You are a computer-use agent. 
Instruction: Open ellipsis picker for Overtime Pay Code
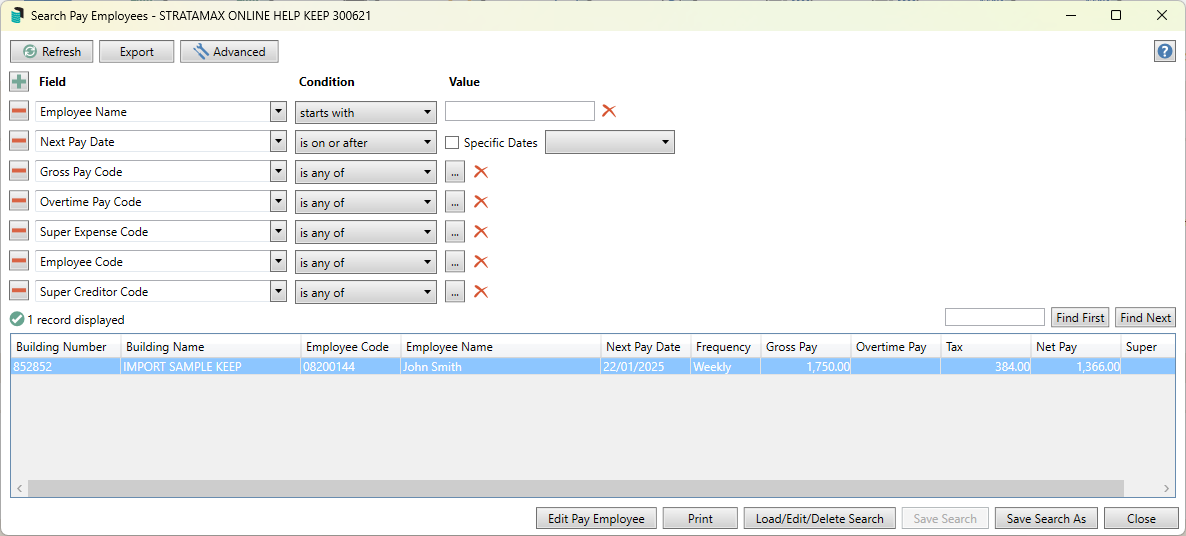point(455,202)
